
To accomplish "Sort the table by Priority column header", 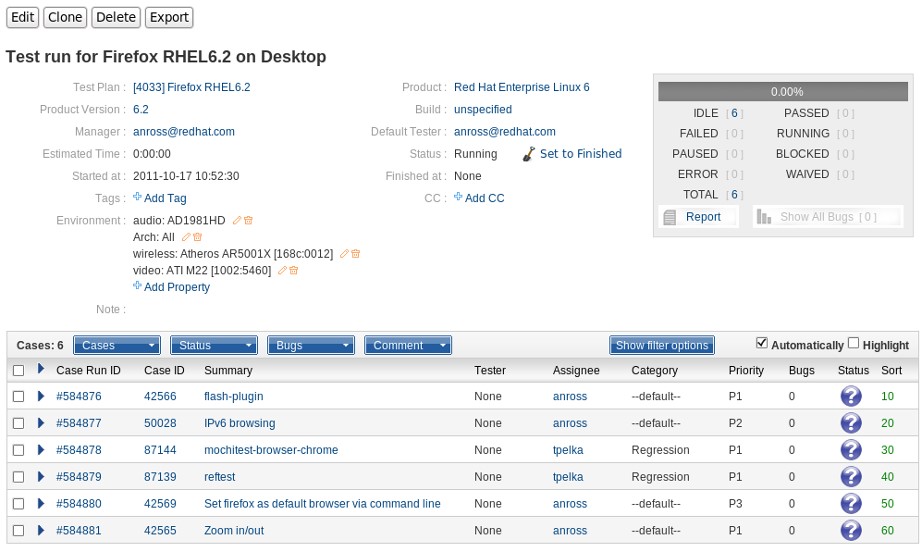I will [x=746, y=370].
